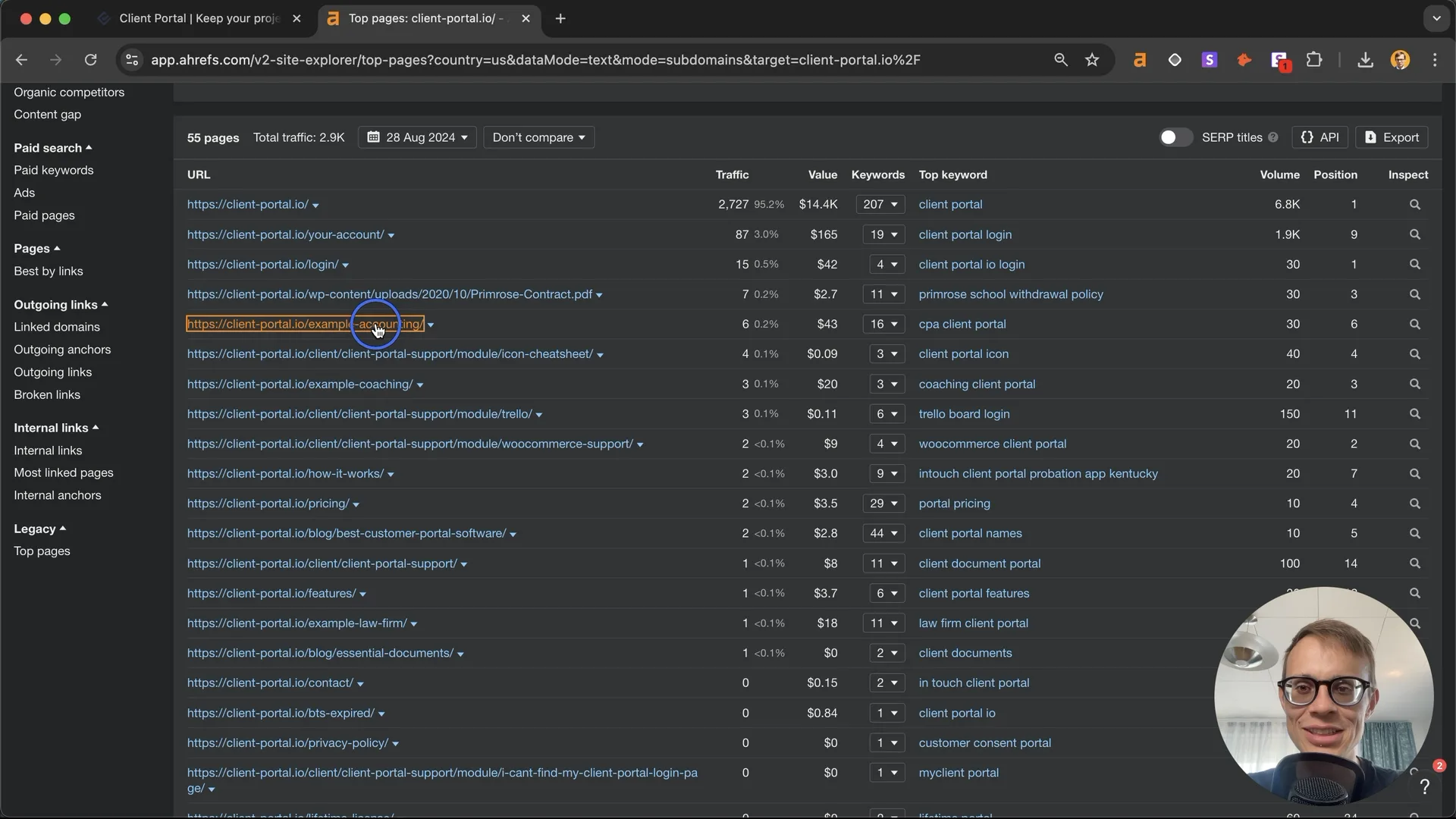1456x819 pixels.
Task: Open the 28 Aug 2024 date dropdown
Action: point(417,137)
